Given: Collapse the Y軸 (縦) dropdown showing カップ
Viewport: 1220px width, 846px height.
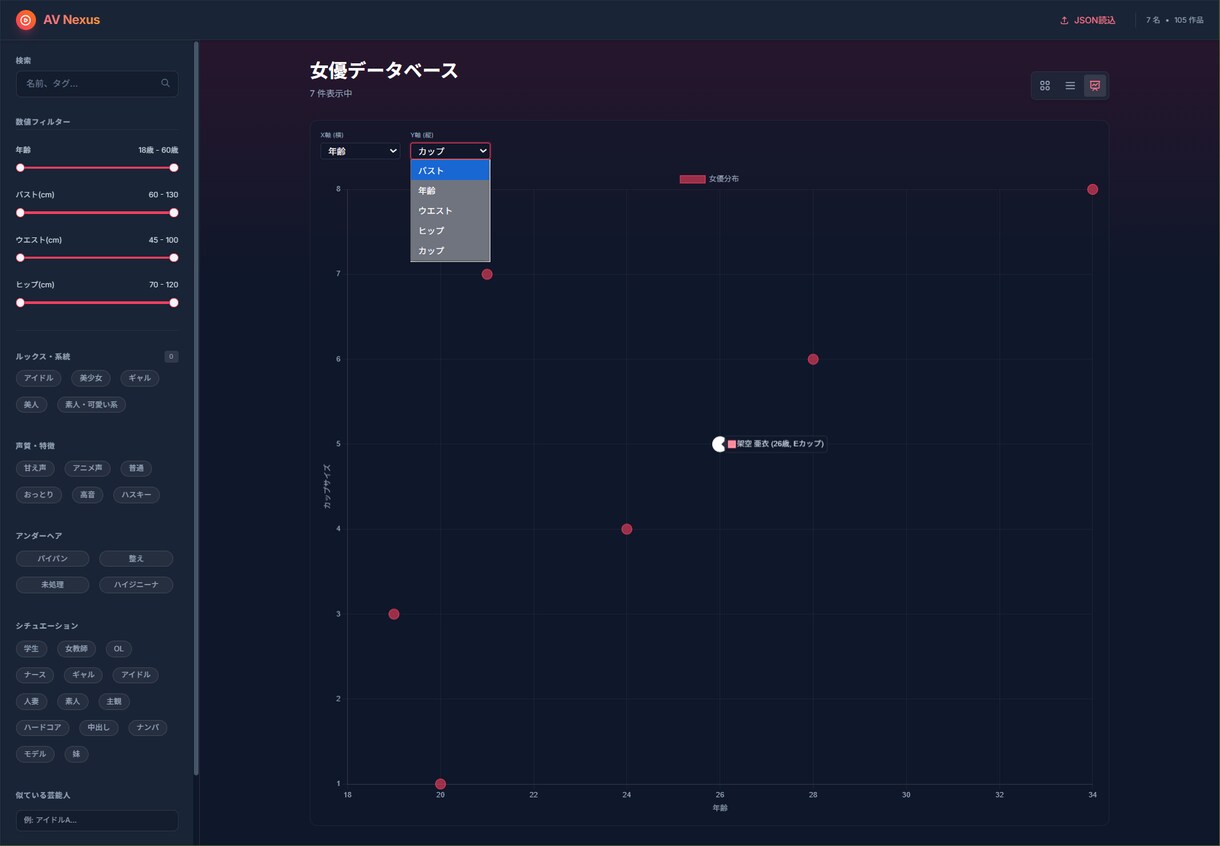Looking at the screenshot, I should coord(450,151).
